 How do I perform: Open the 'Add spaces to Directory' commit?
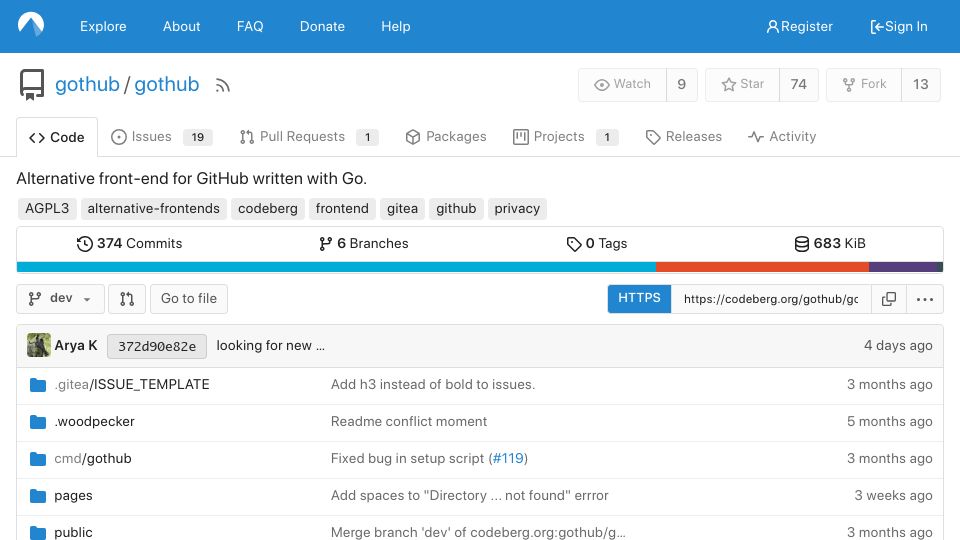tap(470, 495)
